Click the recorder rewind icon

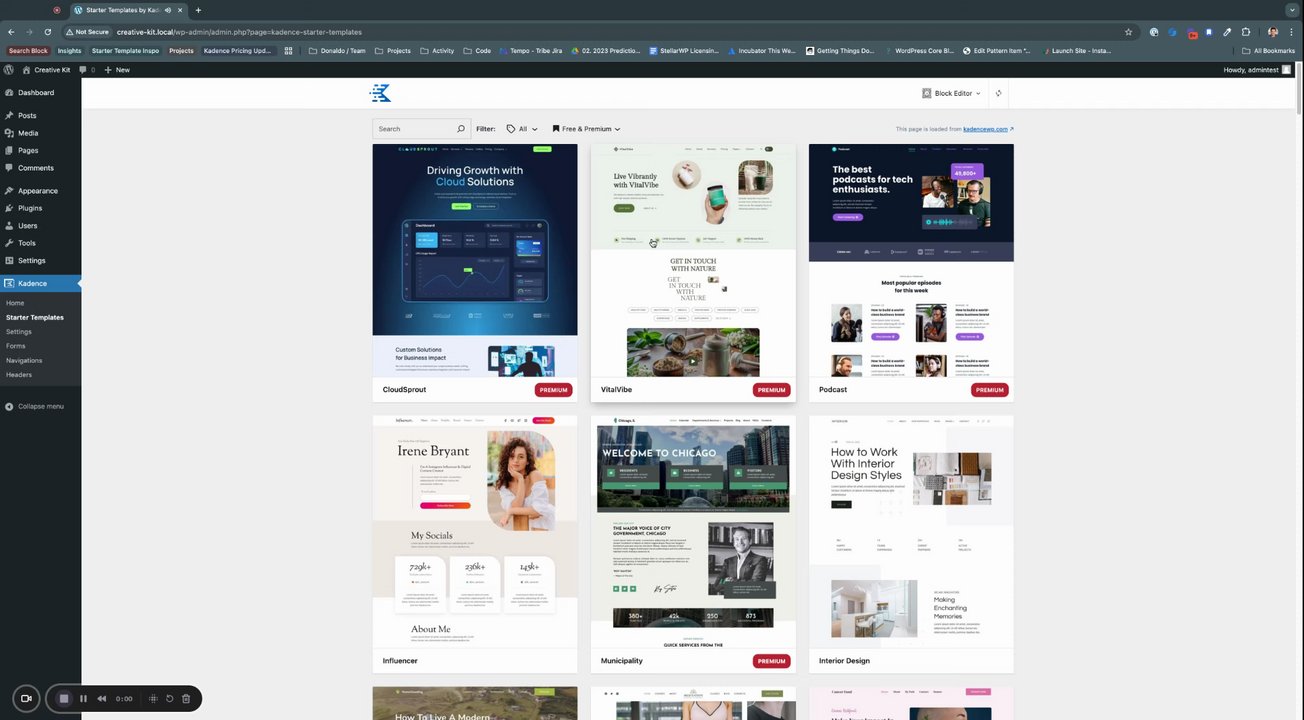pyautogui.click(x=101, y=699)
